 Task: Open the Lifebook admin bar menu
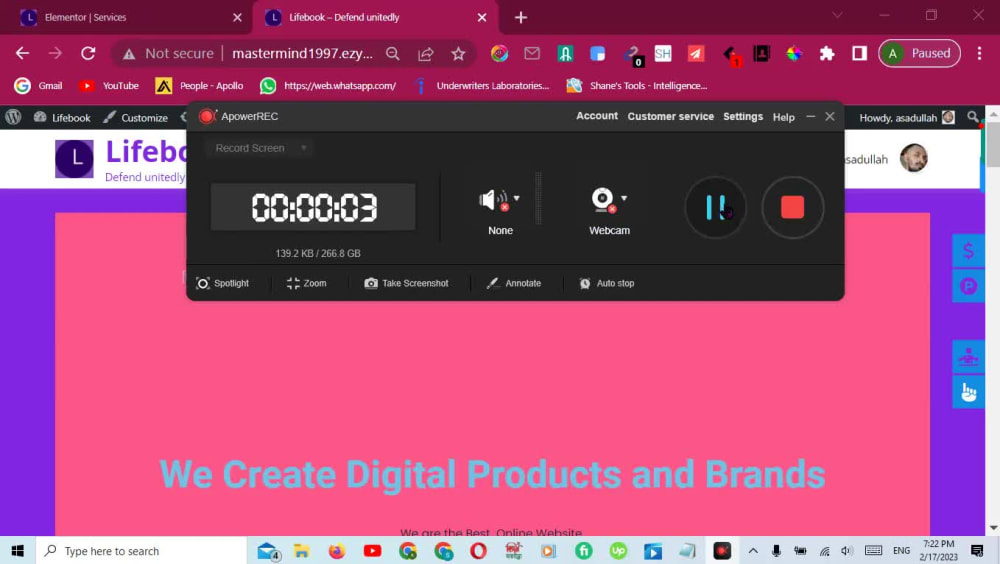point(62,117)
